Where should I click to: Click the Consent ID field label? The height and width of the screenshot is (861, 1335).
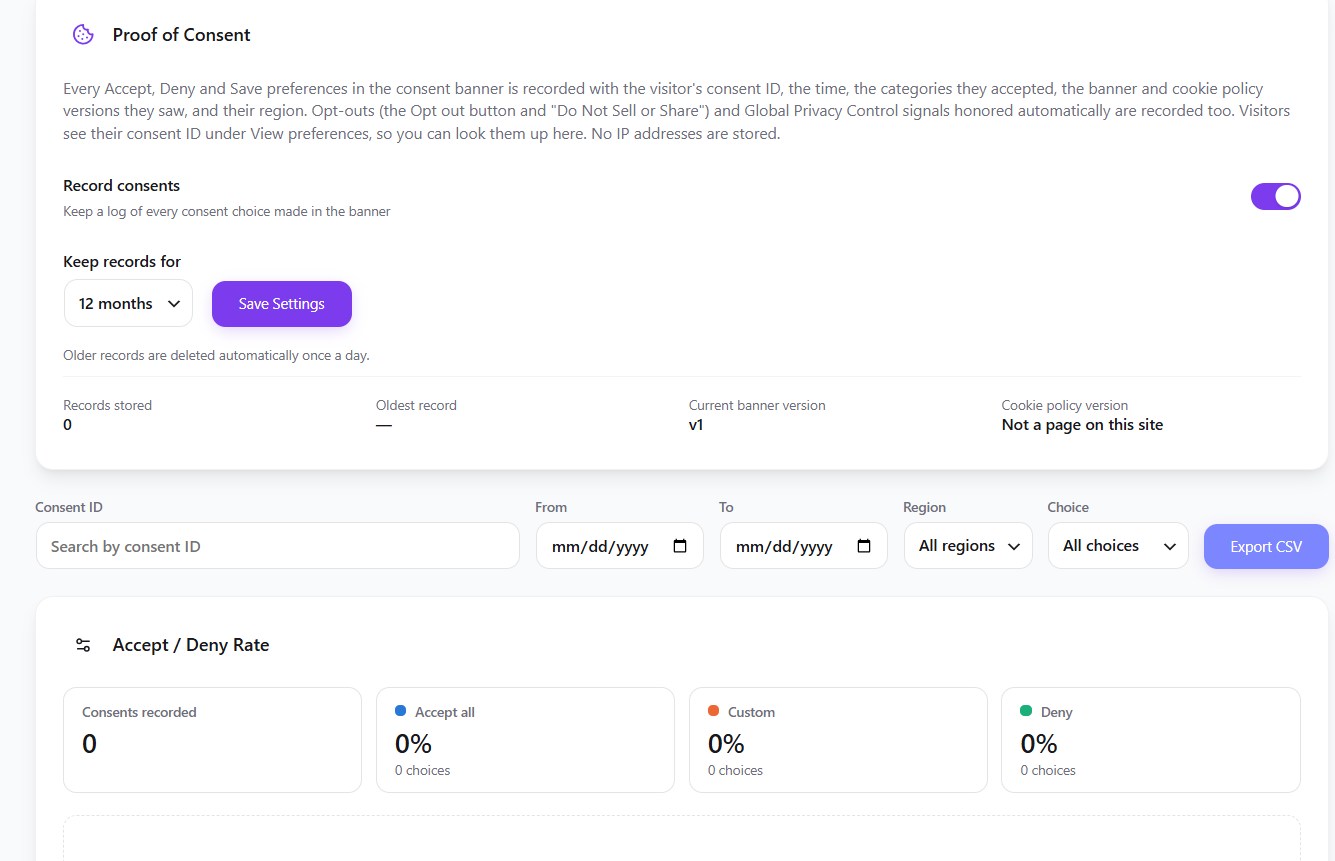point(69,507)
